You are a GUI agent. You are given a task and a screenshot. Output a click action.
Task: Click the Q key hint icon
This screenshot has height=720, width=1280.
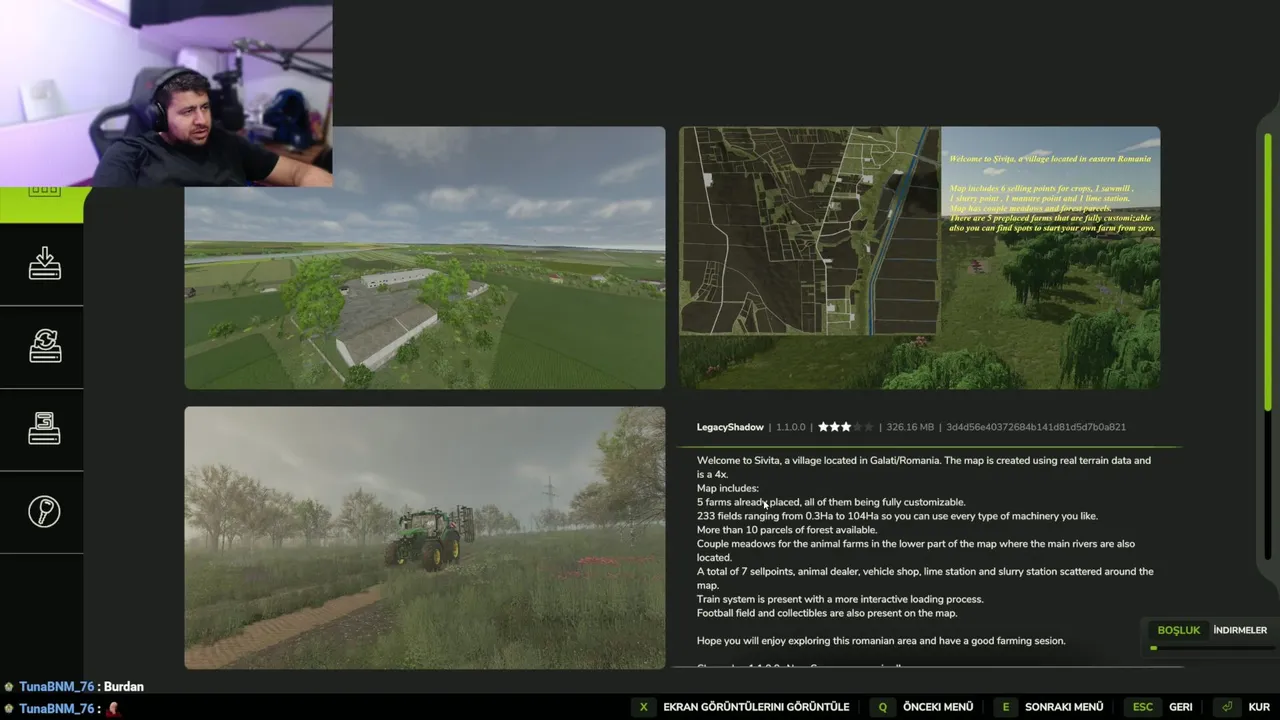coord(882,707)
